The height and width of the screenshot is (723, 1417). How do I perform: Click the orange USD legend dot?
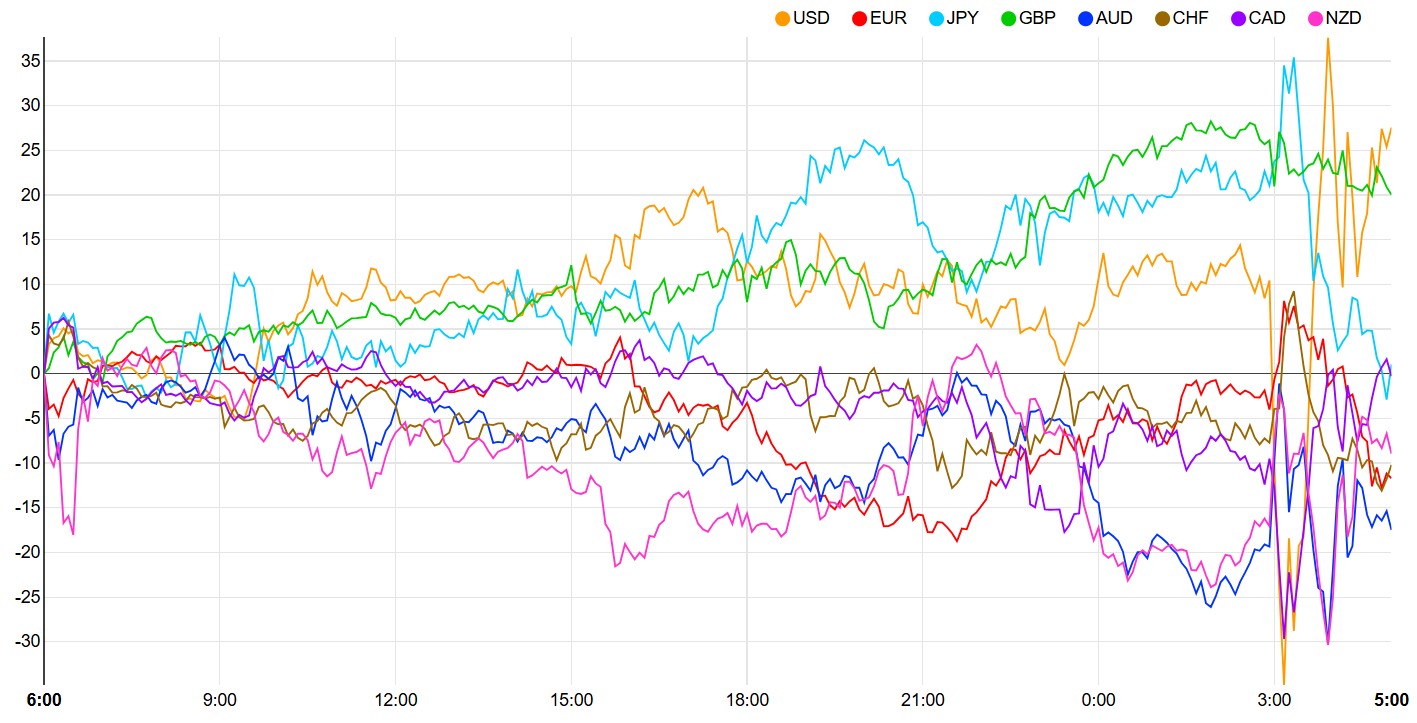[782, 18]
